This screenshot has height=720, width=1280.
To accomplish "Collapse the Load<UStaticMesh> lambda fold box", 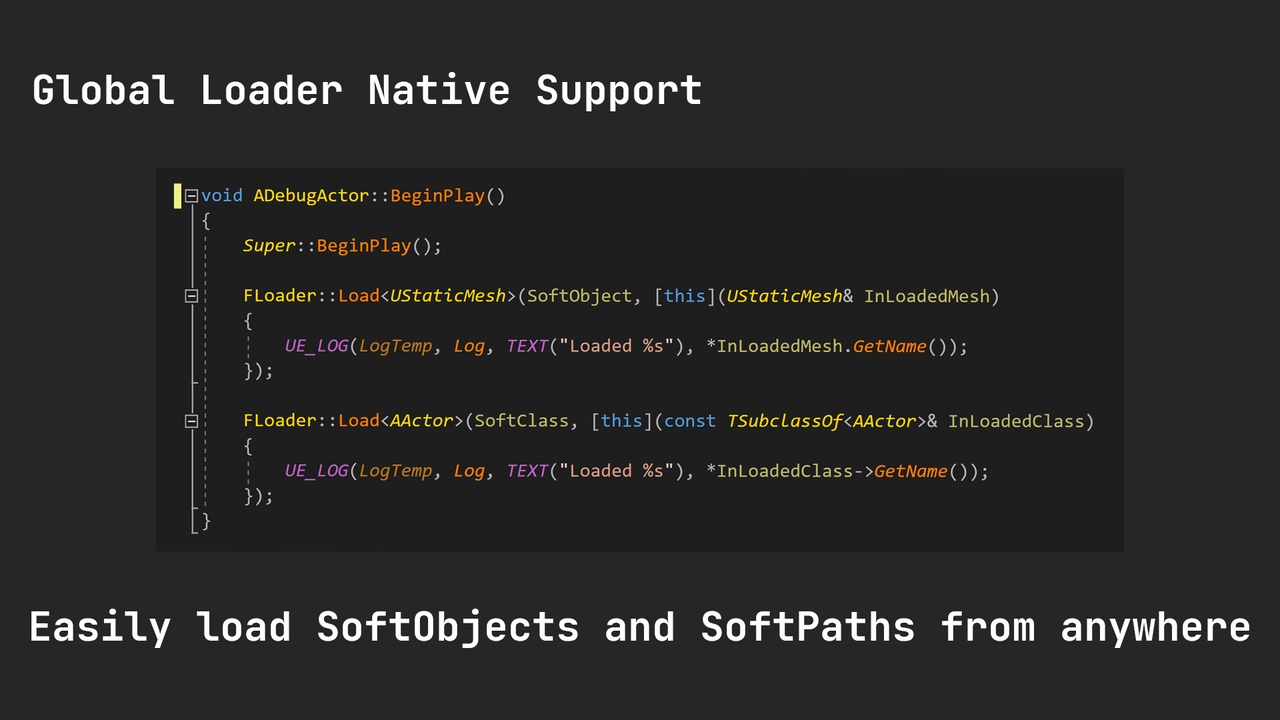I will point(191,296).
